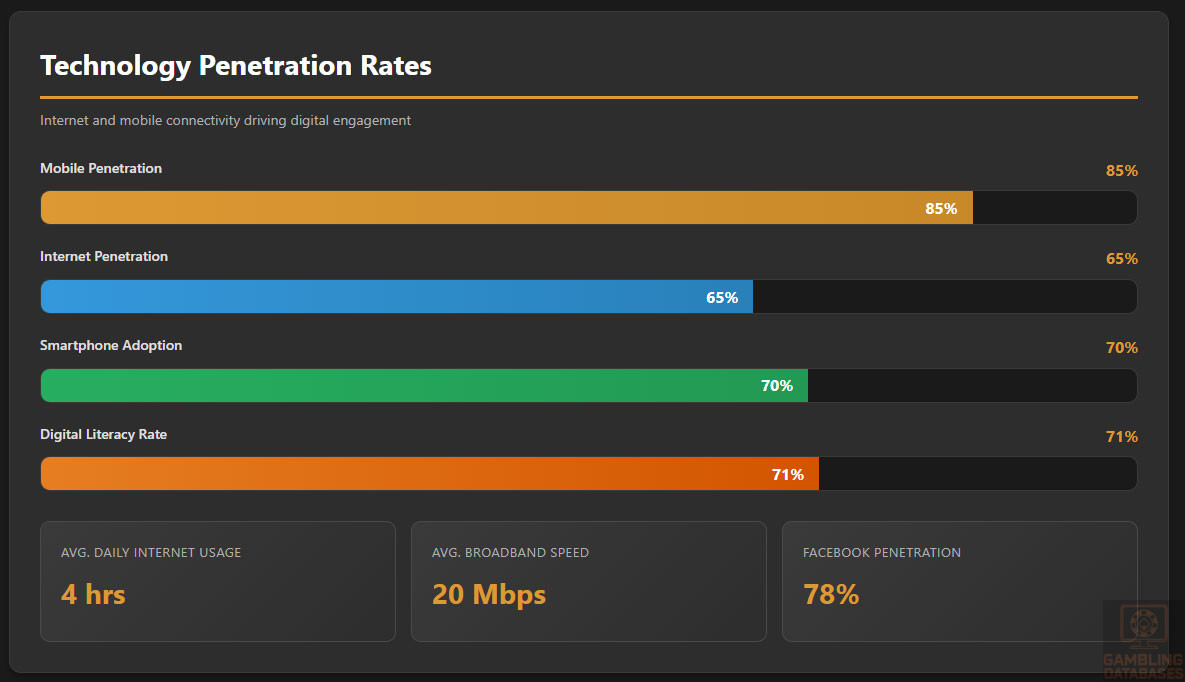Click the 20 Mbps stat value
Image resolution: width=1185 pixels, height=682 pixels.
[489, 594]
